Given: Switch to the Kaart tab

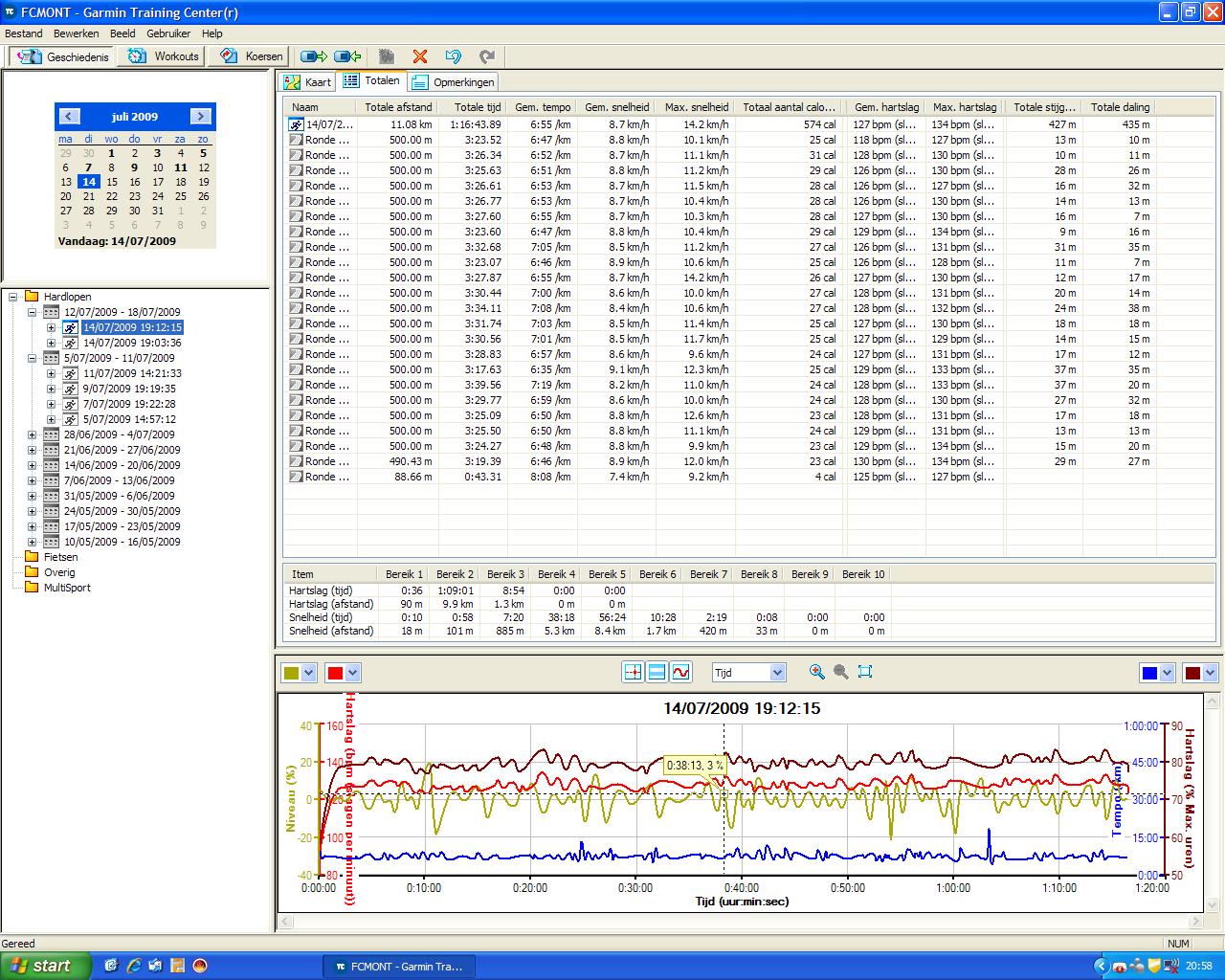Looking at the screenshot, I should pos(308,82).
